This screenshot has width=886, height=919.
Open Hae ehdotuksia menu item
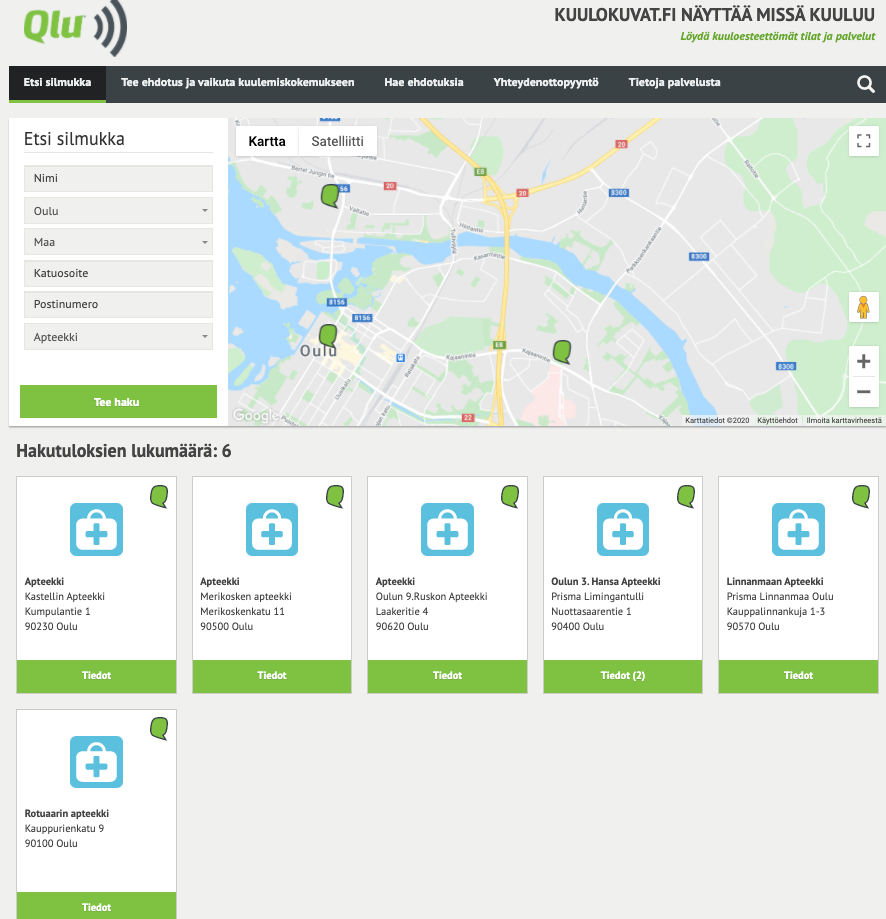pos(423,83)
